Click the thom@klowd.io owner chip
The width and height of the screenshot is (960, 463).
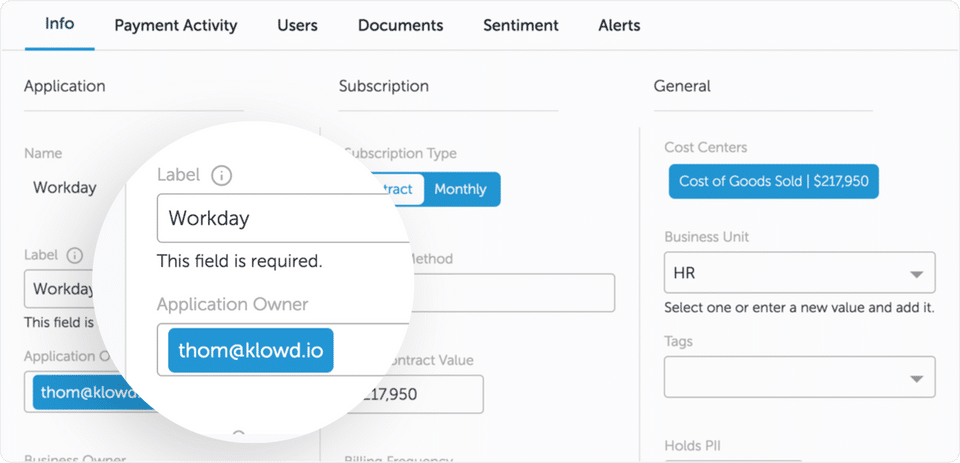pos(251,351)
